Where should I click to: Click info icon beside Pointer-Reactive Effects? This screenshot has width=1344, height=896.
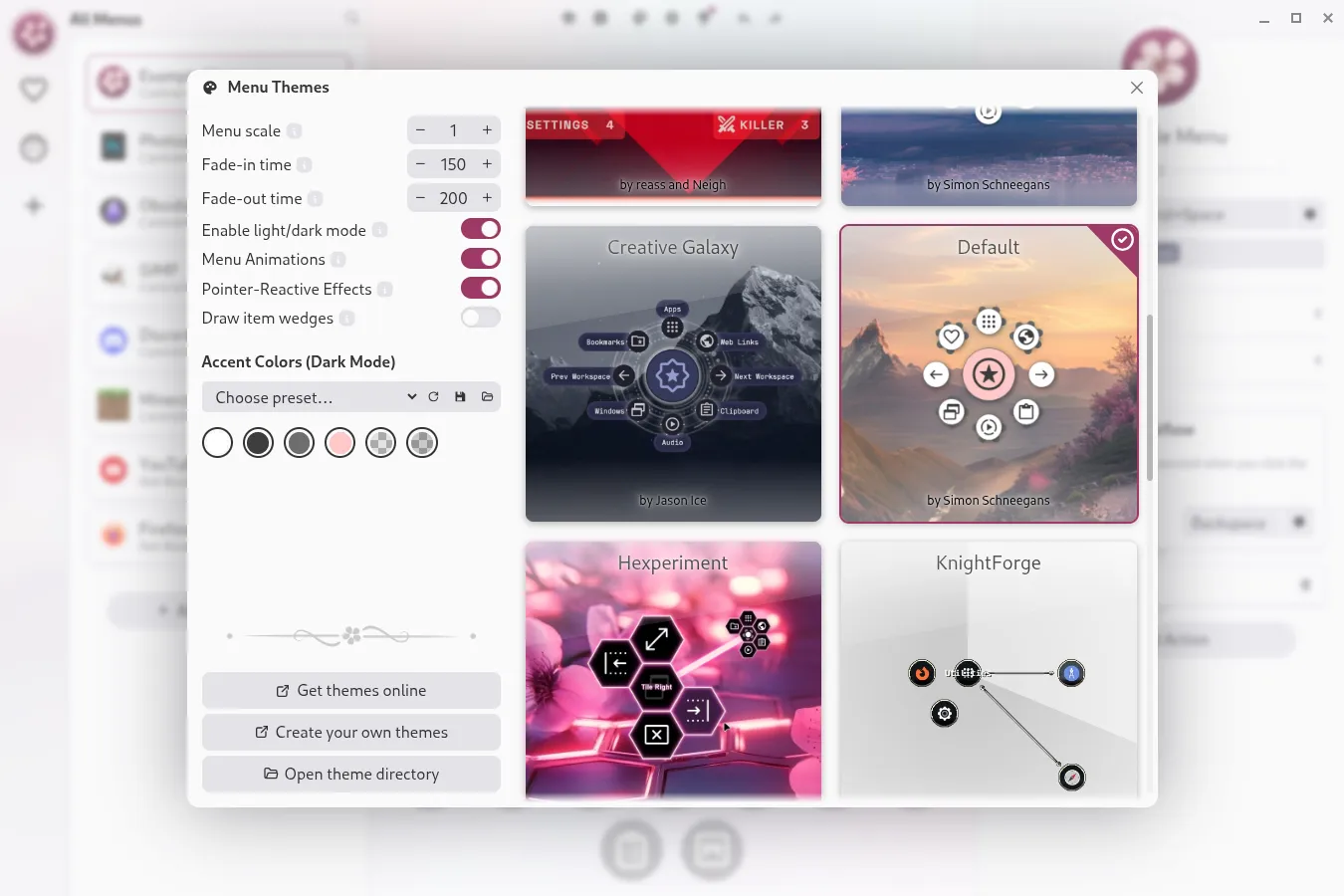(384, 290)
